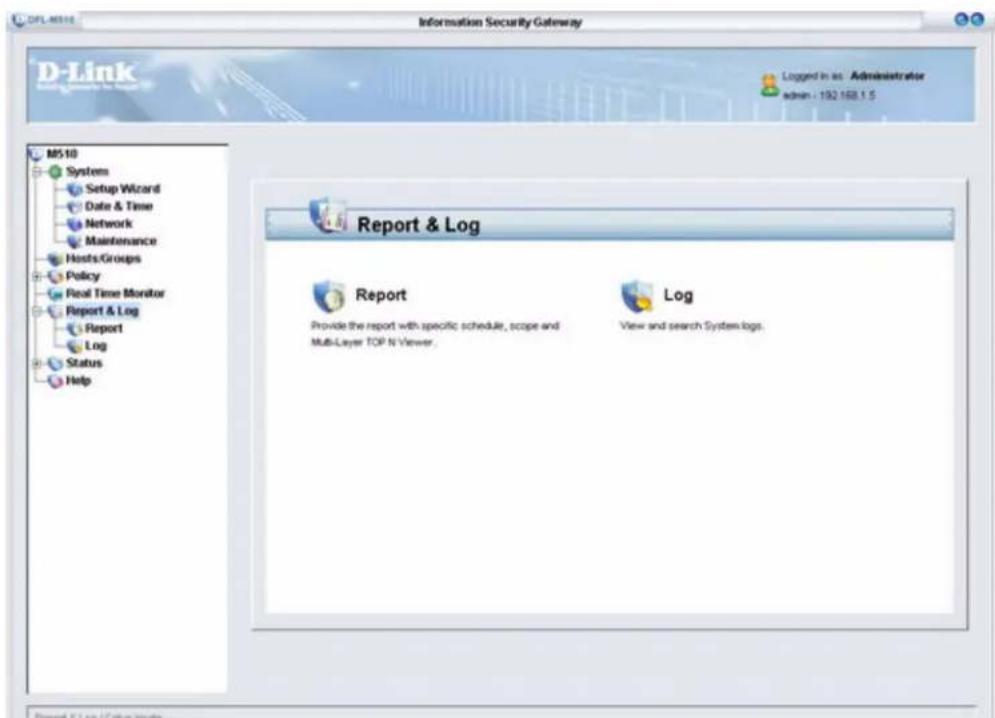This screenshot has width=995, height=718.
Task: Click the M510 device icon at tree root
Action: (36, 154)
